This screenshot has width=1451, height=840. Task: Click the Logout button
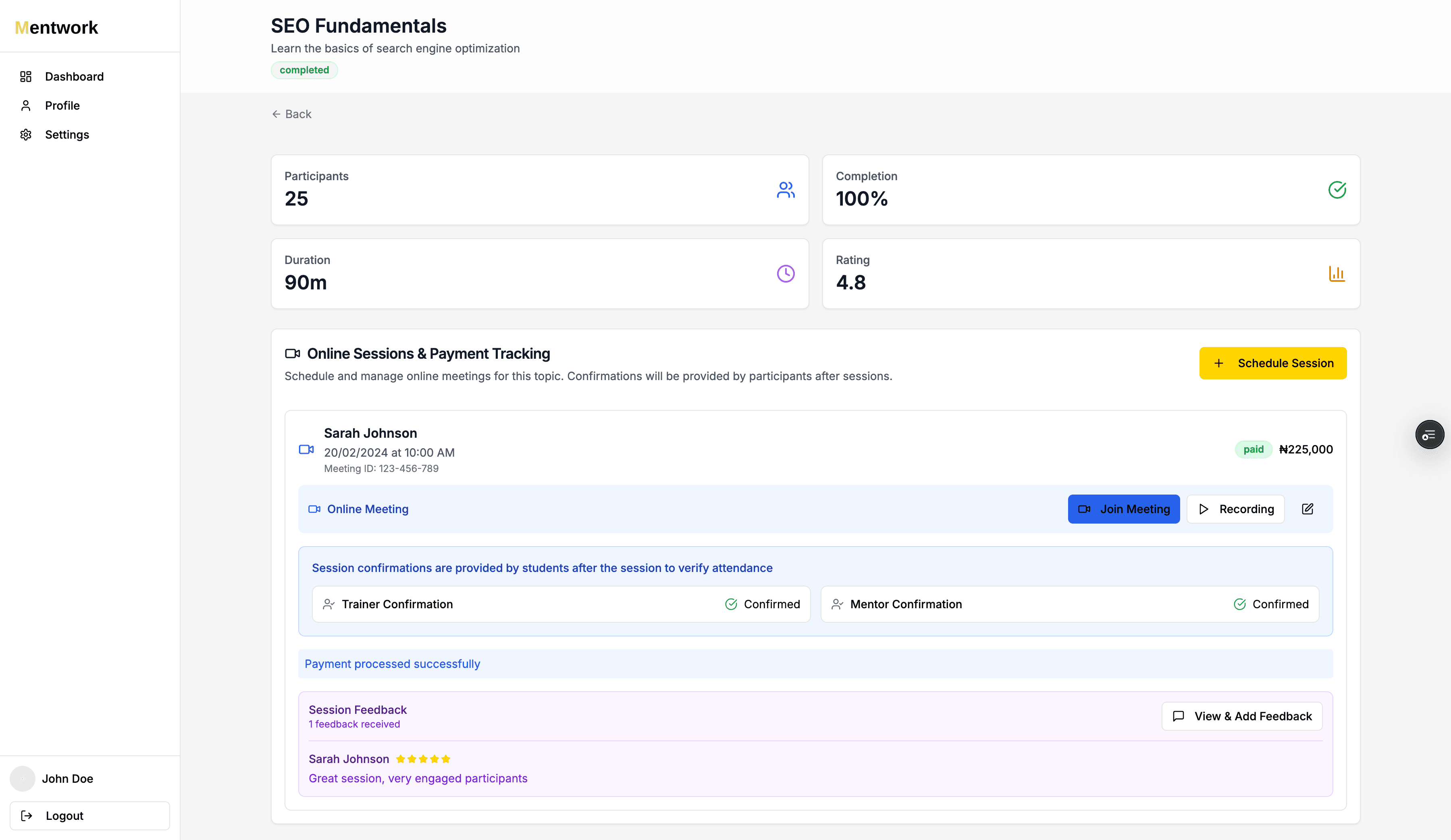tap(90, 816)
